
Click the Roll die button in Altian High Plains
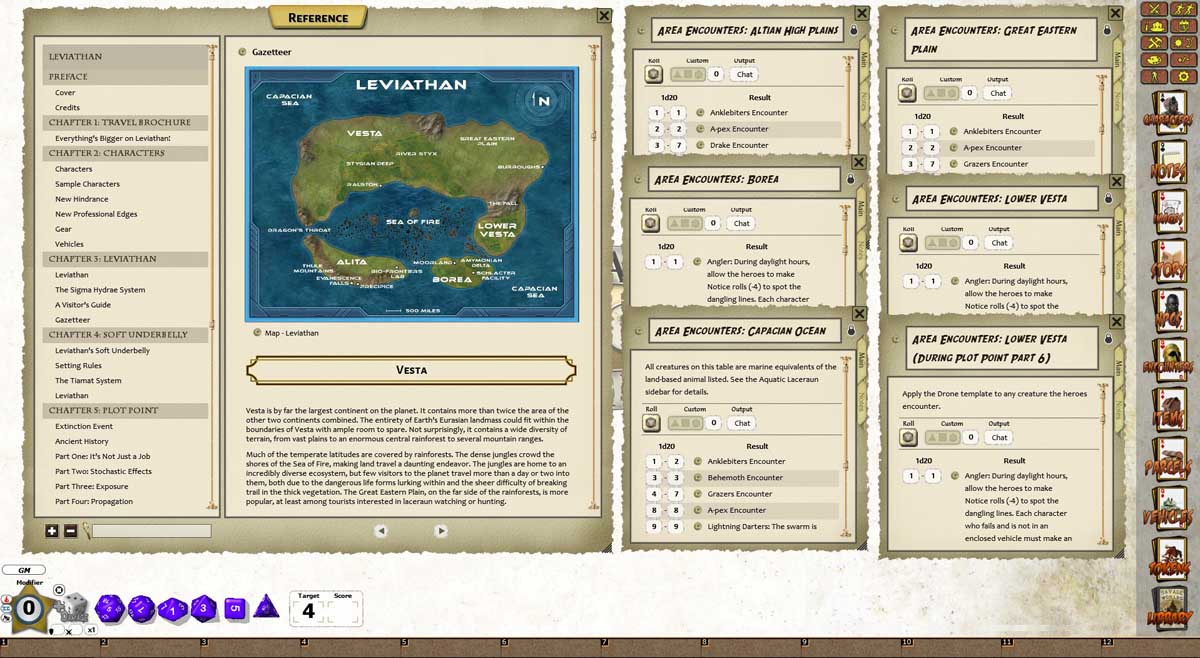(653, 74)
